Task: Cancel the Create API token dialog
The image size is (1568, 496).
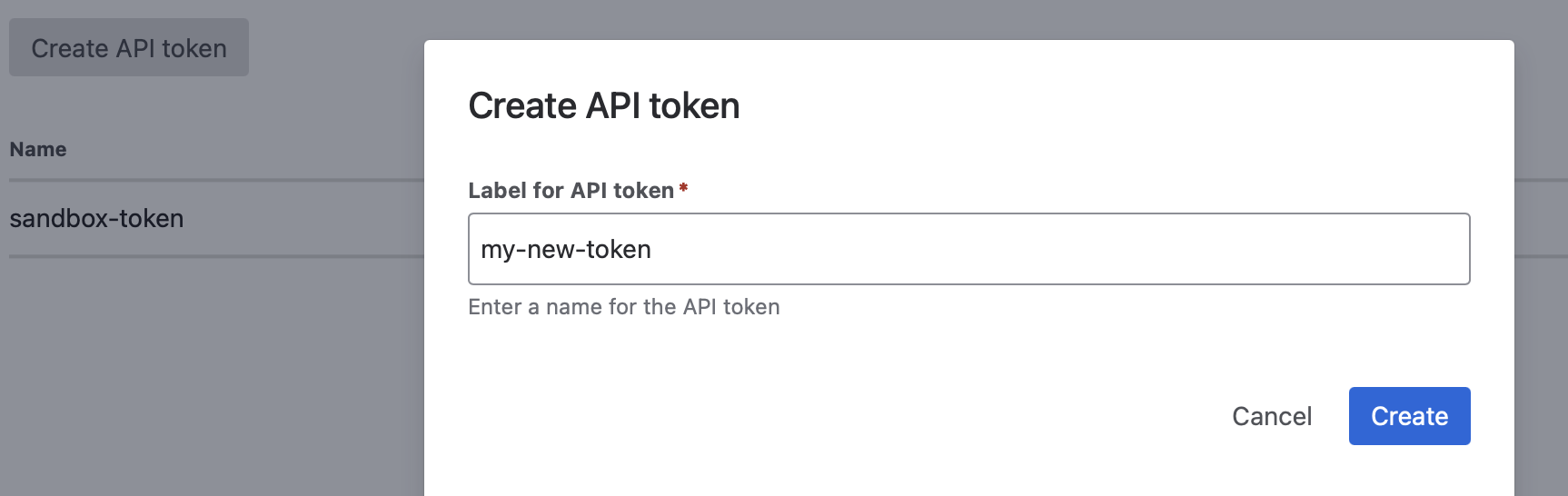Action: [1272, 416]
